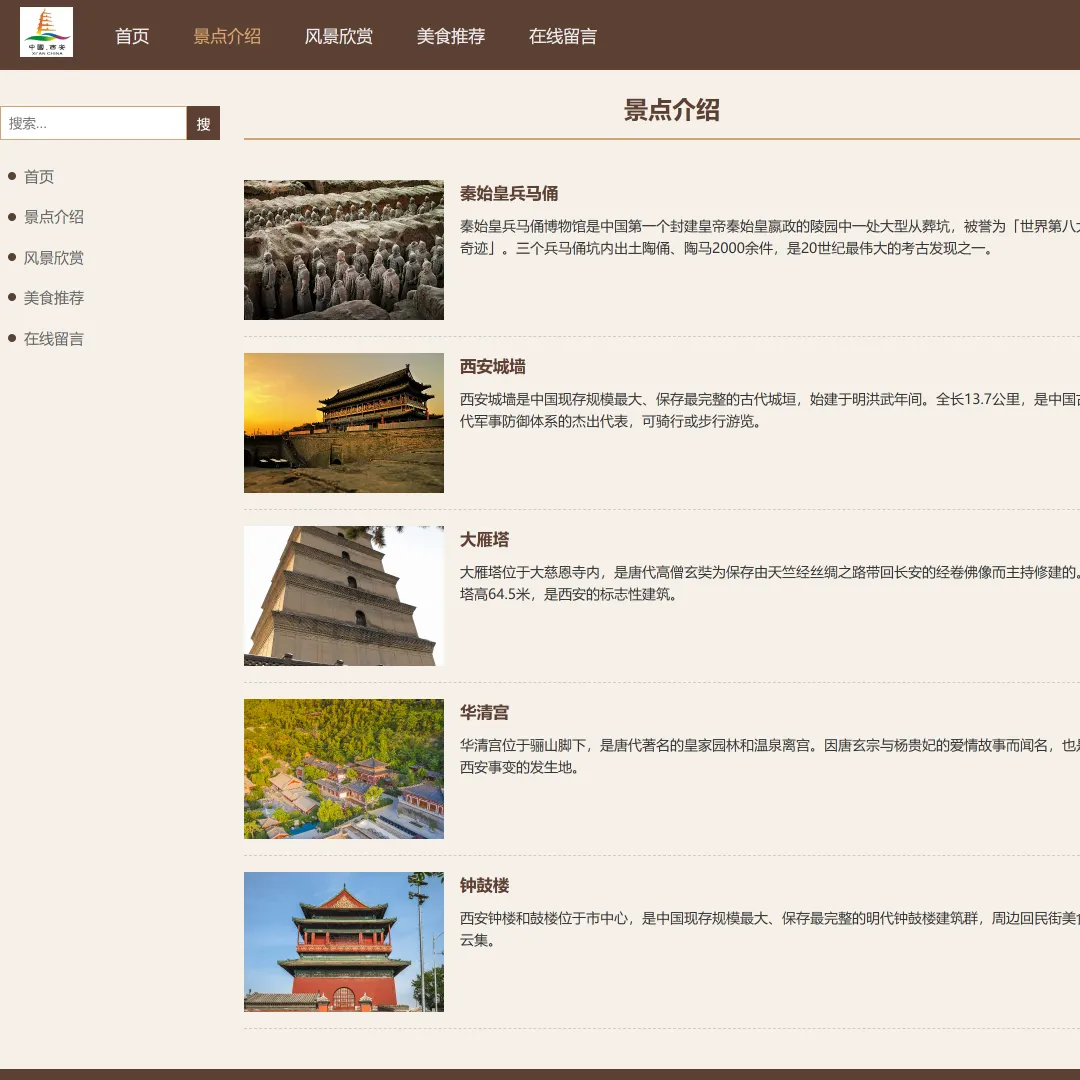Select 景点介绍 in the top navigation bar
The image size is (1080, 1080).
227,37
